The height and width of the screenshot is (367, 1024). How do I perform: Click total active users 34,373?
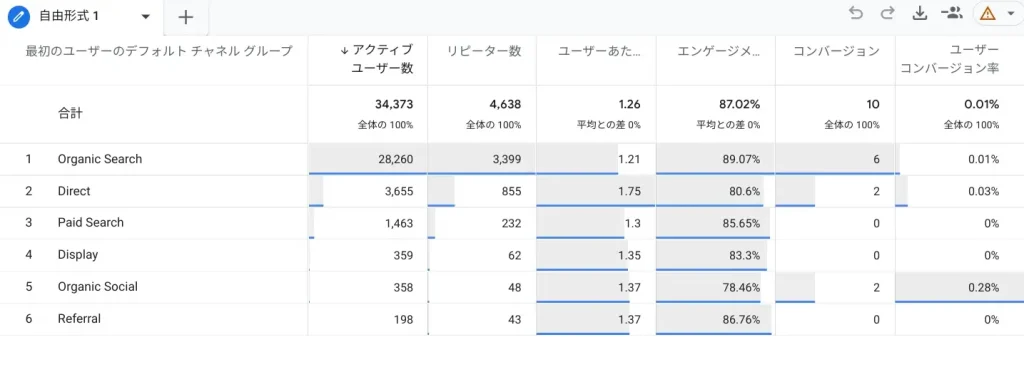[x=394, y=104]
